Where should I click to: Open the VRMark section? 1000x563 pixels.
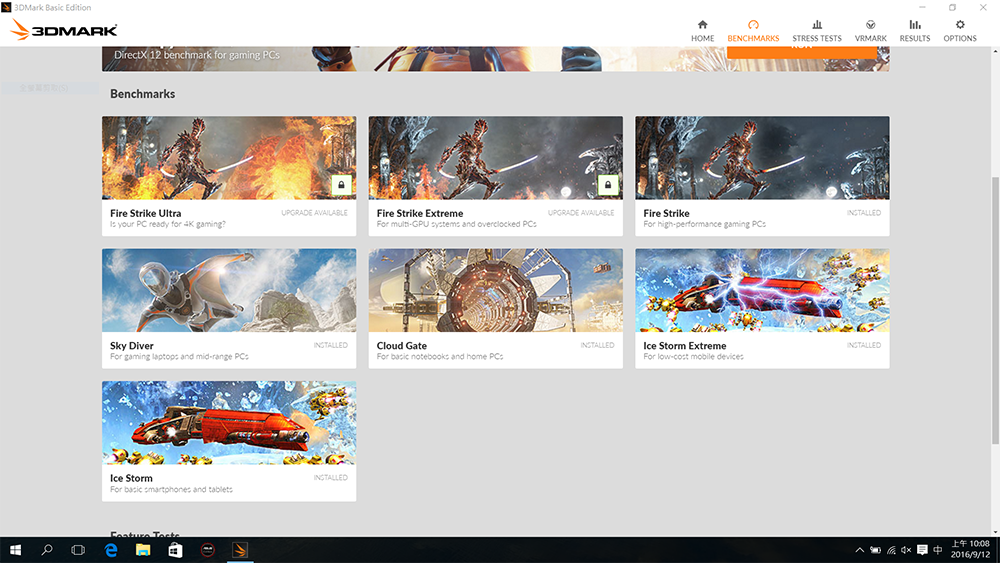click(x=871, y=31)
